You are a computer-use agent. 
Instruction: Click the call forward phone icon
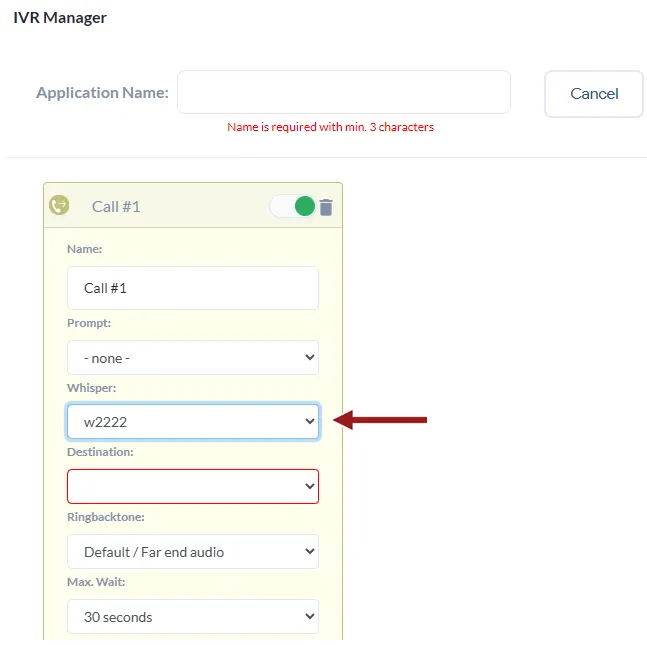coord(59,205)
